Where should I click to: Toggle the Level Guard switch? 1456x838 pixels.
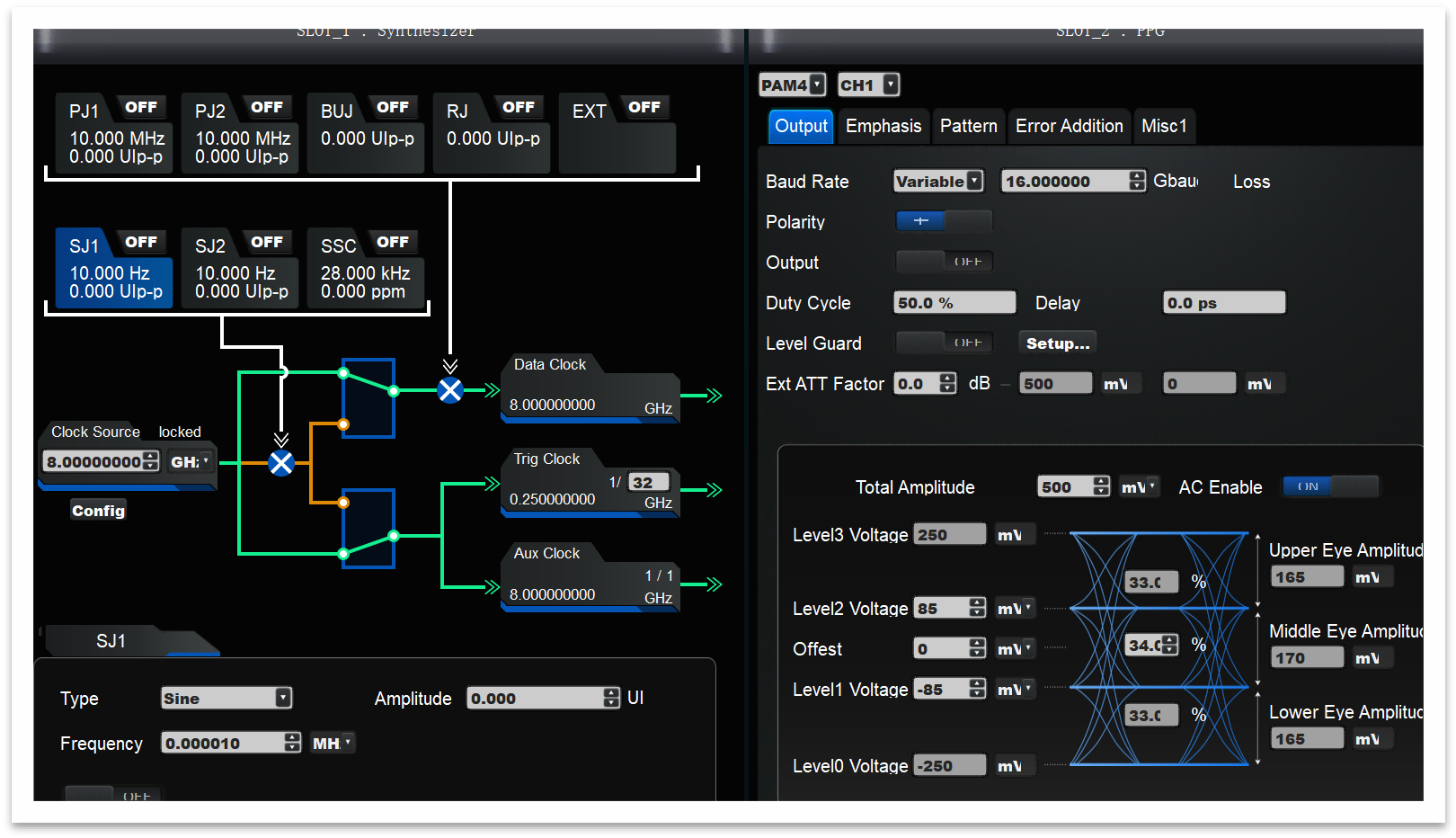coord(944,343)
